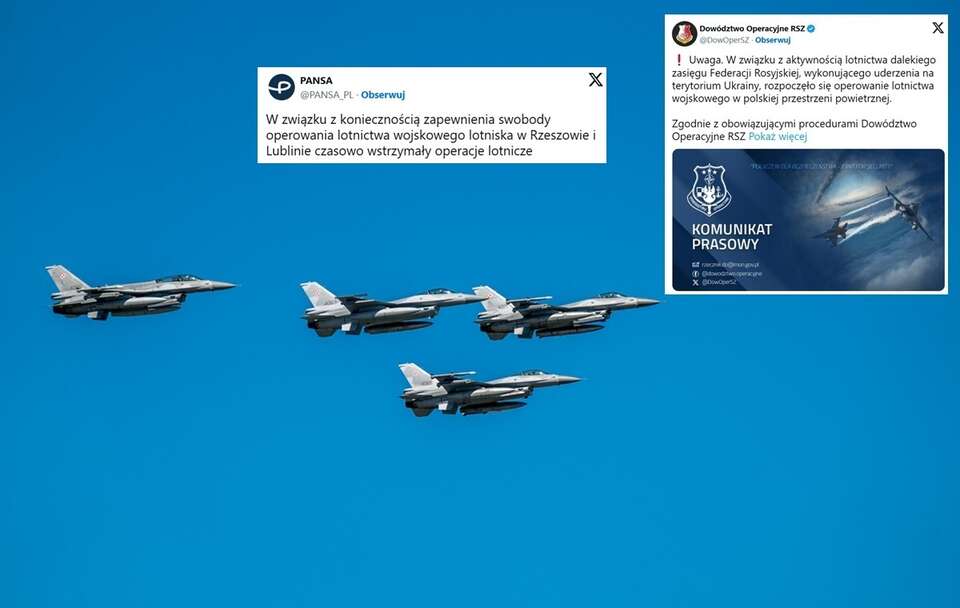Click the lowest F-16 jet in formation
The width and height of the screenshot is (960, 608).
tap(489, 389)
